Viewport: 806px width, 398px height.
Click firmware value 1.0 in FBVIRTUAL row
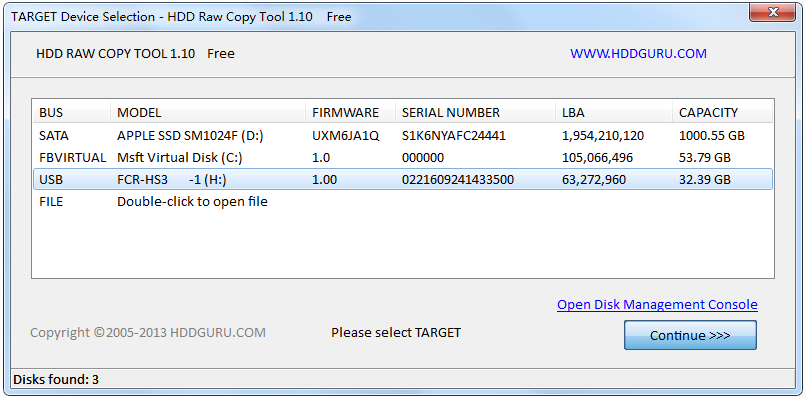tap(321, 157)
